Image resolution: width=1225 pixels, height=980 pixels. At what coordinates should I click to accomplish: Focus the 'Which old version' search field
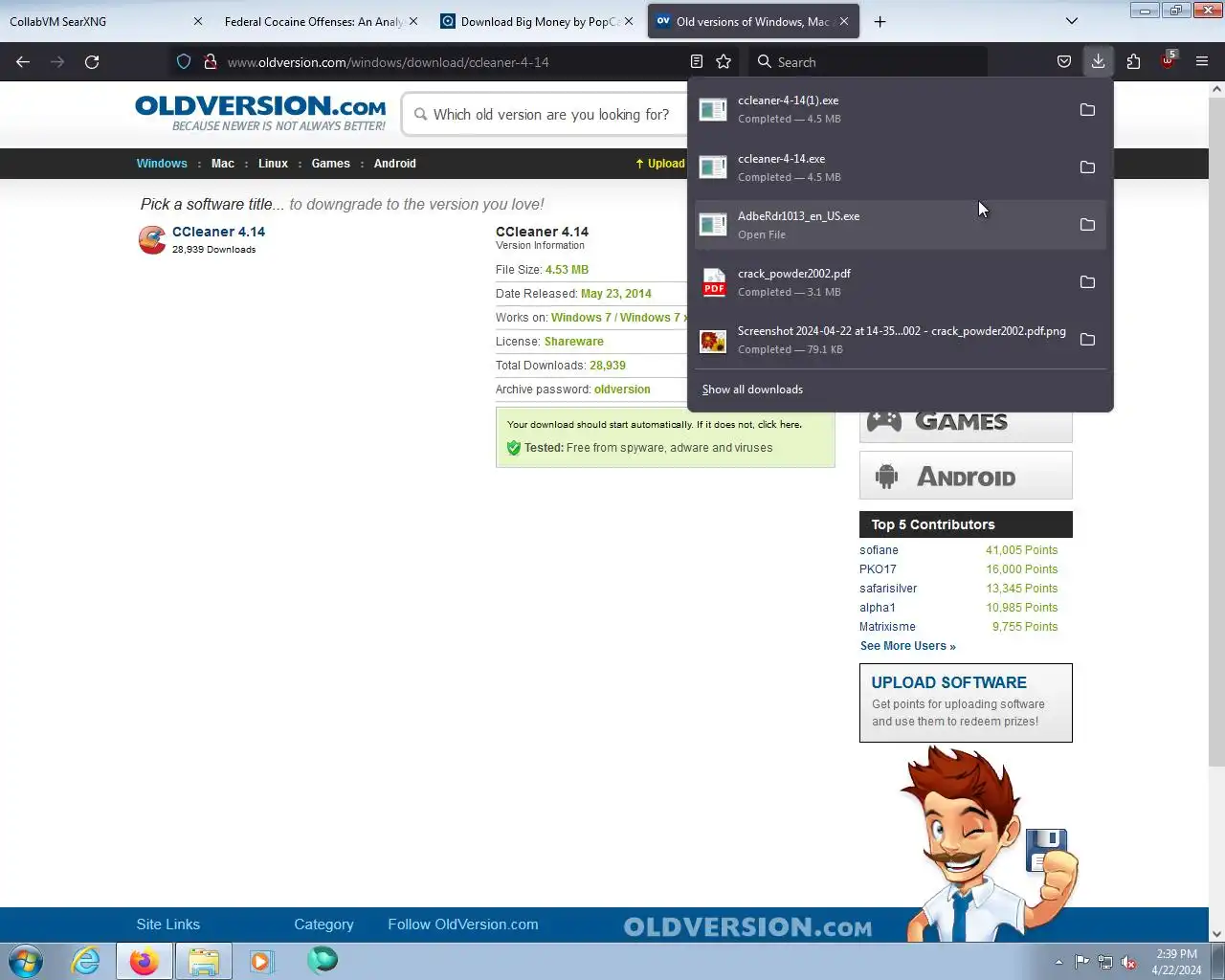(x=550, y=115)
